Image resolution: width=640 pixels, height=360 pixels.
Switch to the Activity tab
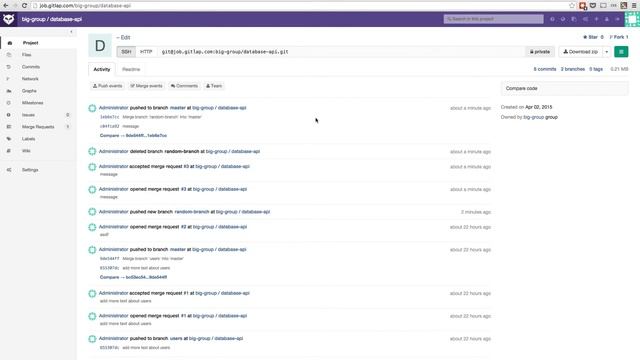point(102,69)
